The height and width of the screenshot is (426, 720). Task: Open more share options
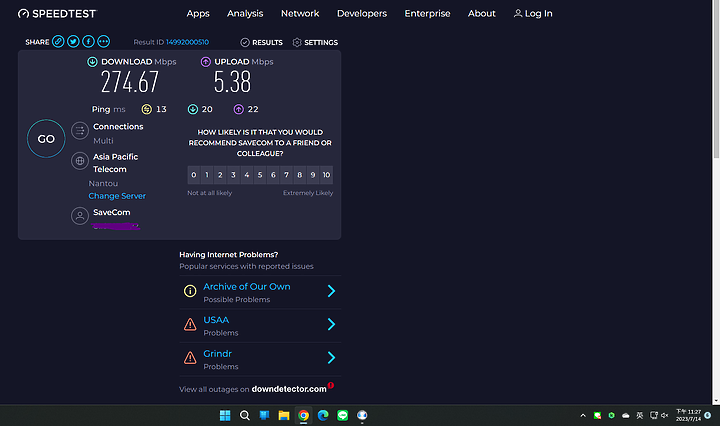[103, 41]
